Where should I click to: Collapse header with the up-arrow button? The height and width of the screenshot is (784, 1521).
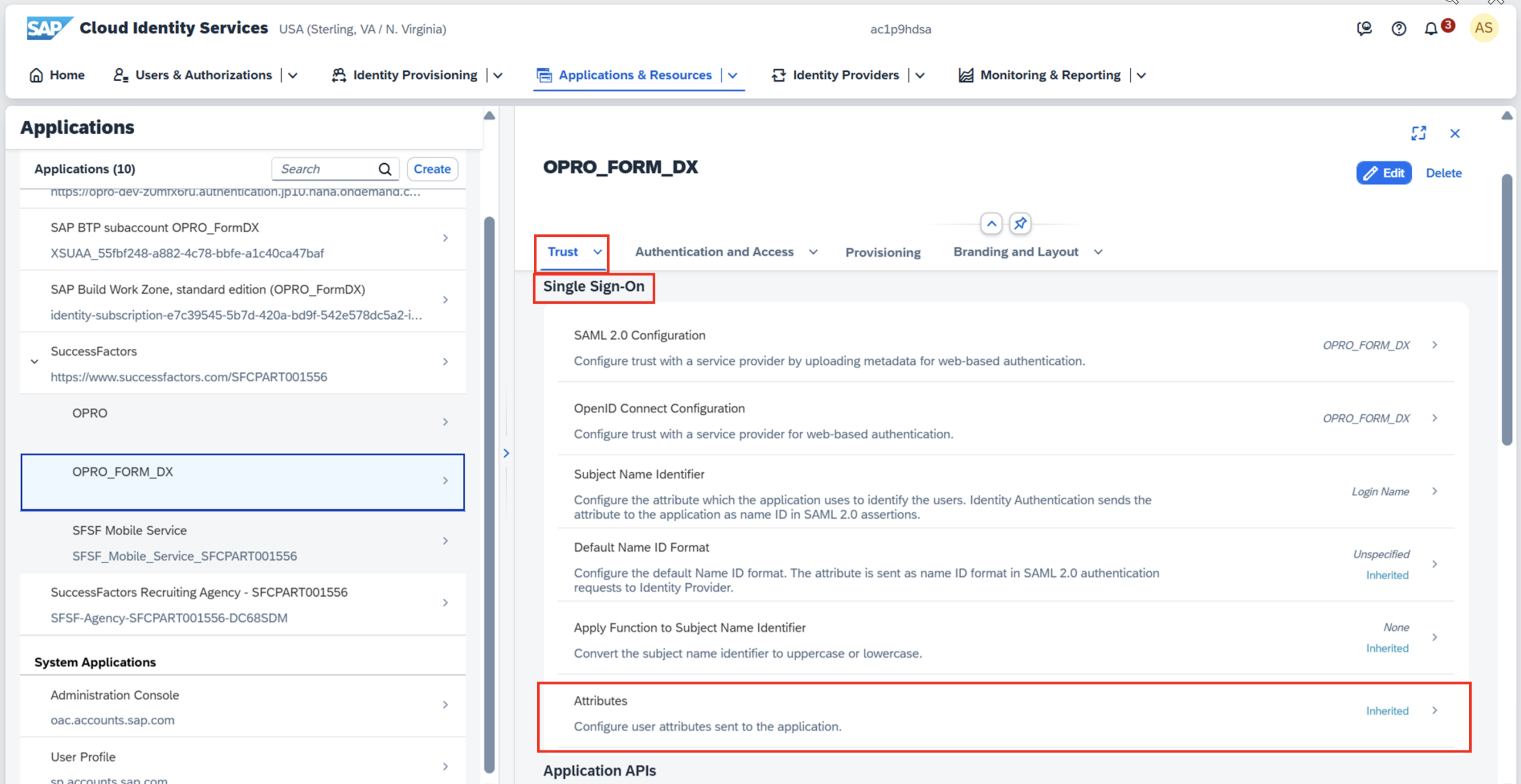pos(992,224)
